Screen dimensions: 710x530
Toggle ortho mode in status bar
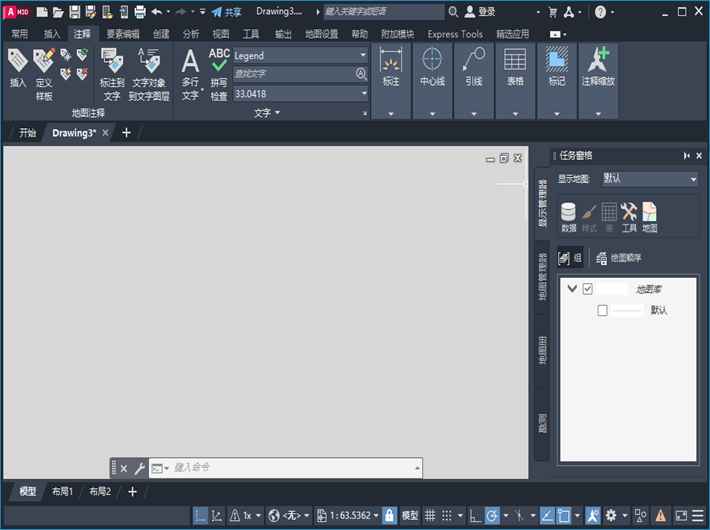475,516
